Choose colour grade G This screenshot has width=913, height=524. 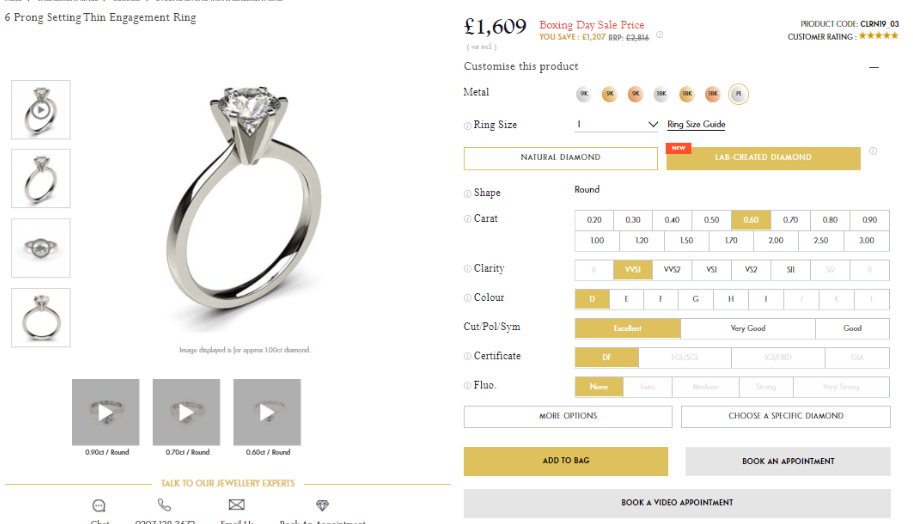(x=695, y=299)
